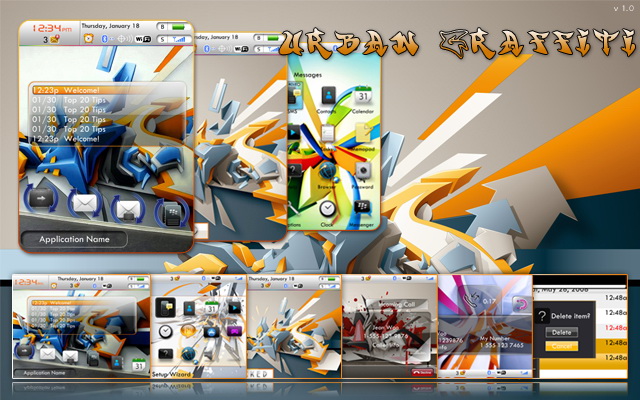Image resolution: width=640 pixels, height=400 pixels.
Task: Click the yellow Cancel button in the dialog
Action: (562, 346)
